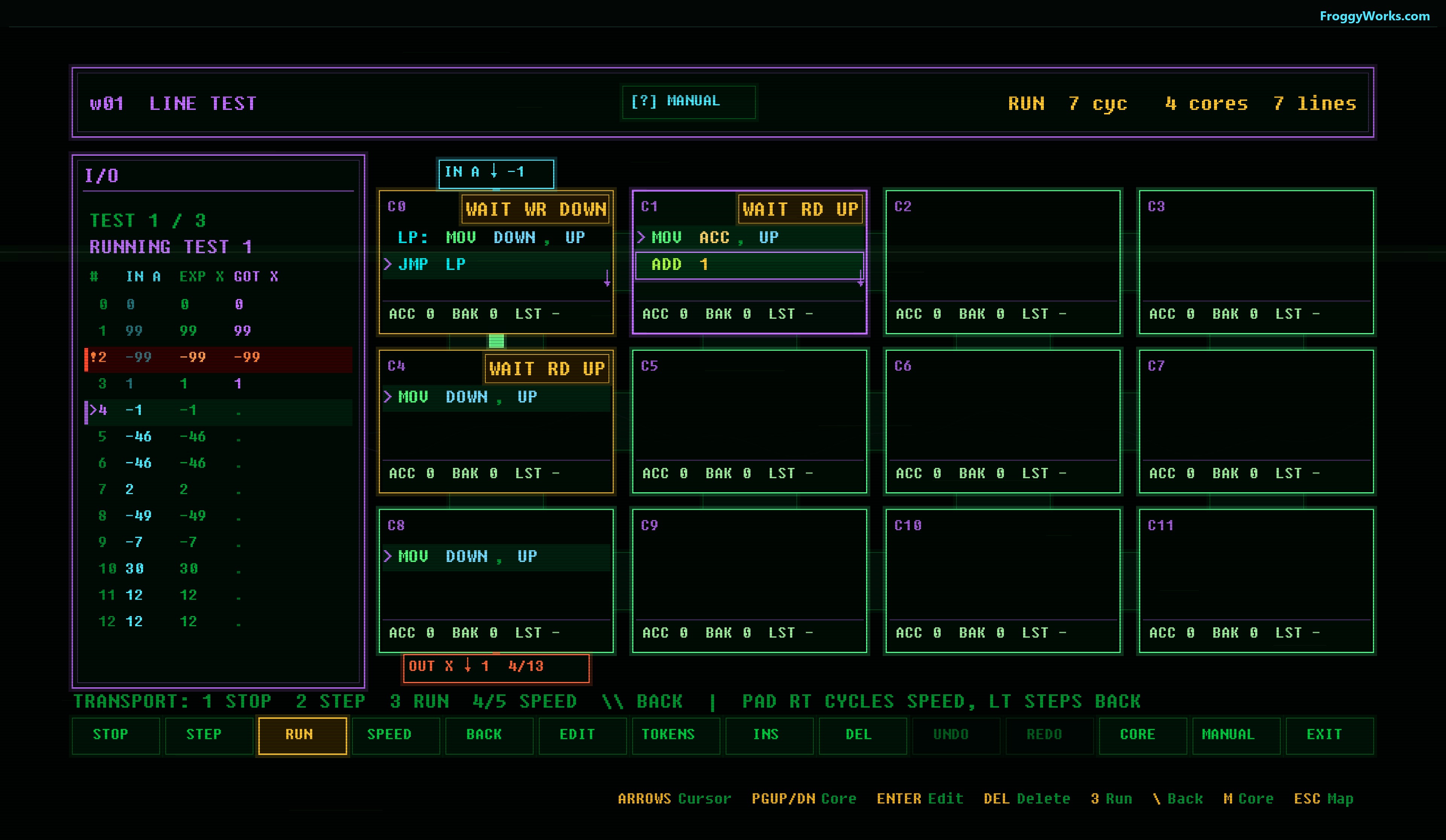Viewport: 1446px width, 840px height.
Task: Click I/O row 10 with value 30
Action: pyautogui.click(x=219, y=569)
